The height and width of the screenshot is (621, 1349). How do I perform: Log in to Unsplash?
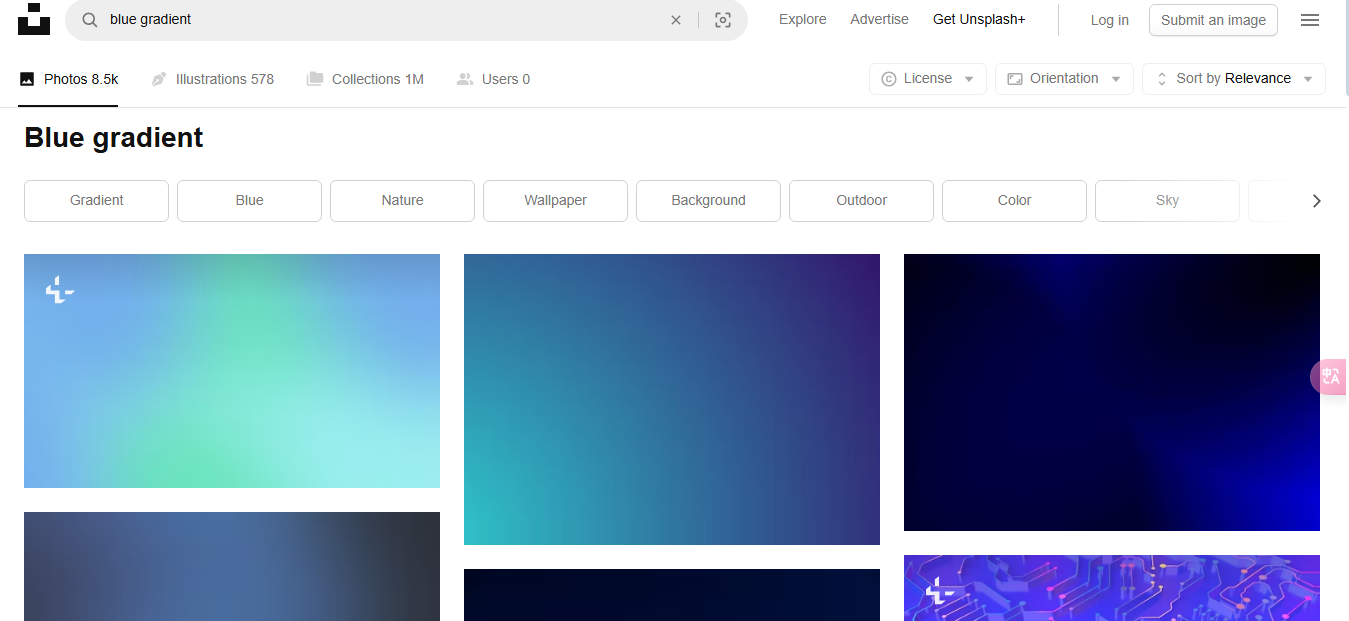pos(1109,19)
